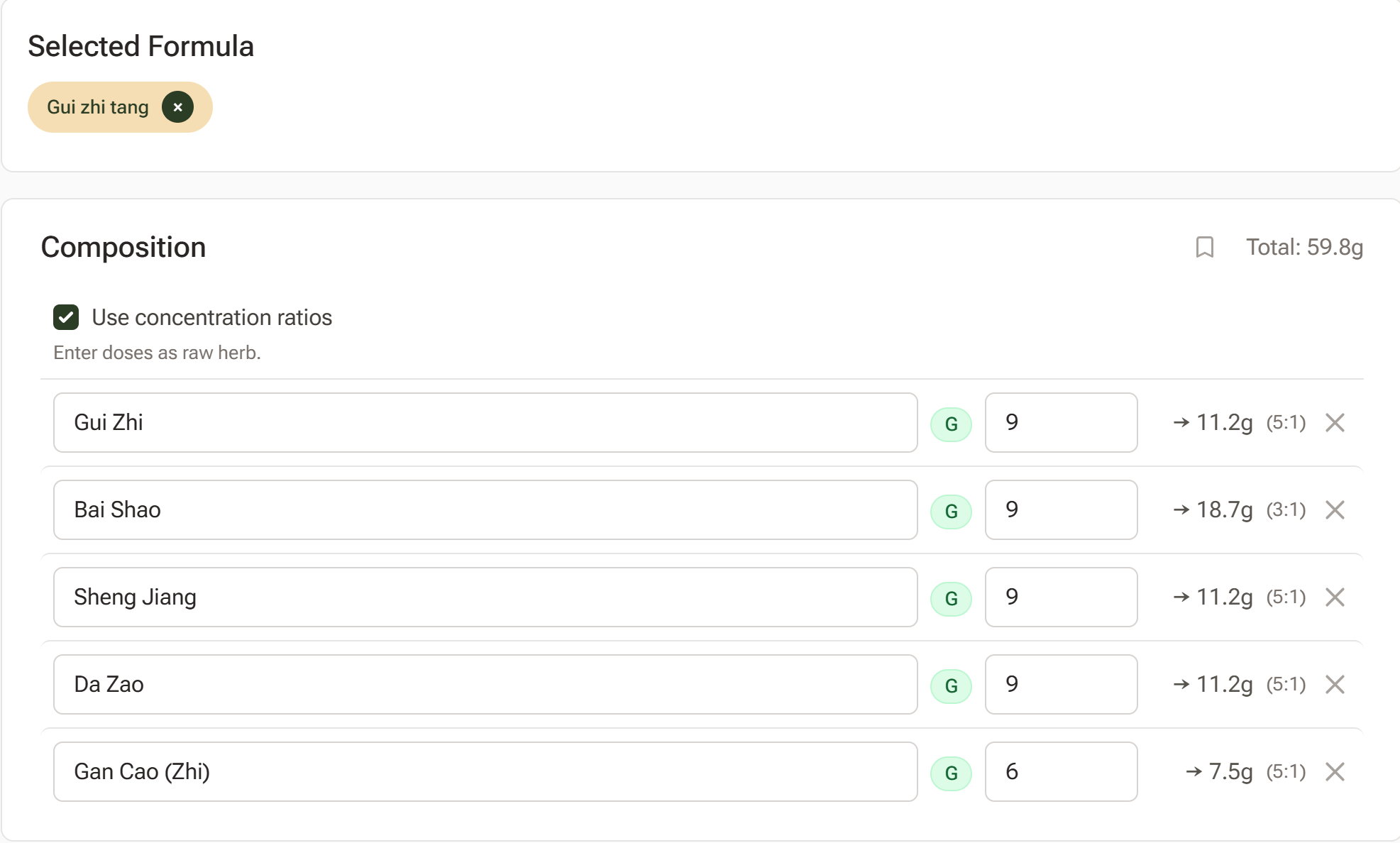Delete the Gui Zhi row with X
Screen dimensions: 1400x843
coord(1335,423)
